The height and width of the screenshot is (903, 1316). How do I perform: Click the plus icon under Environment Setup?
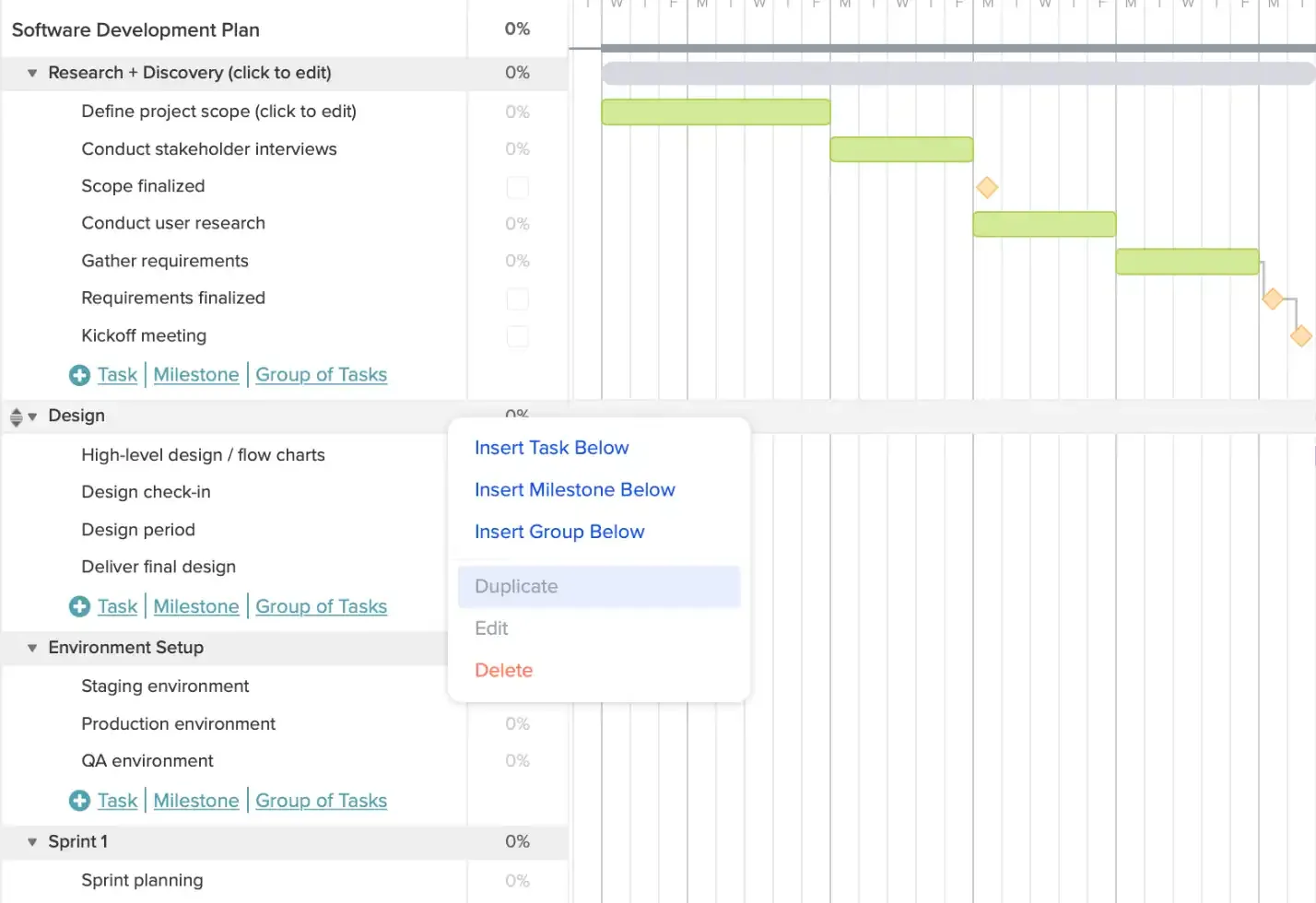tap(80, 801)
